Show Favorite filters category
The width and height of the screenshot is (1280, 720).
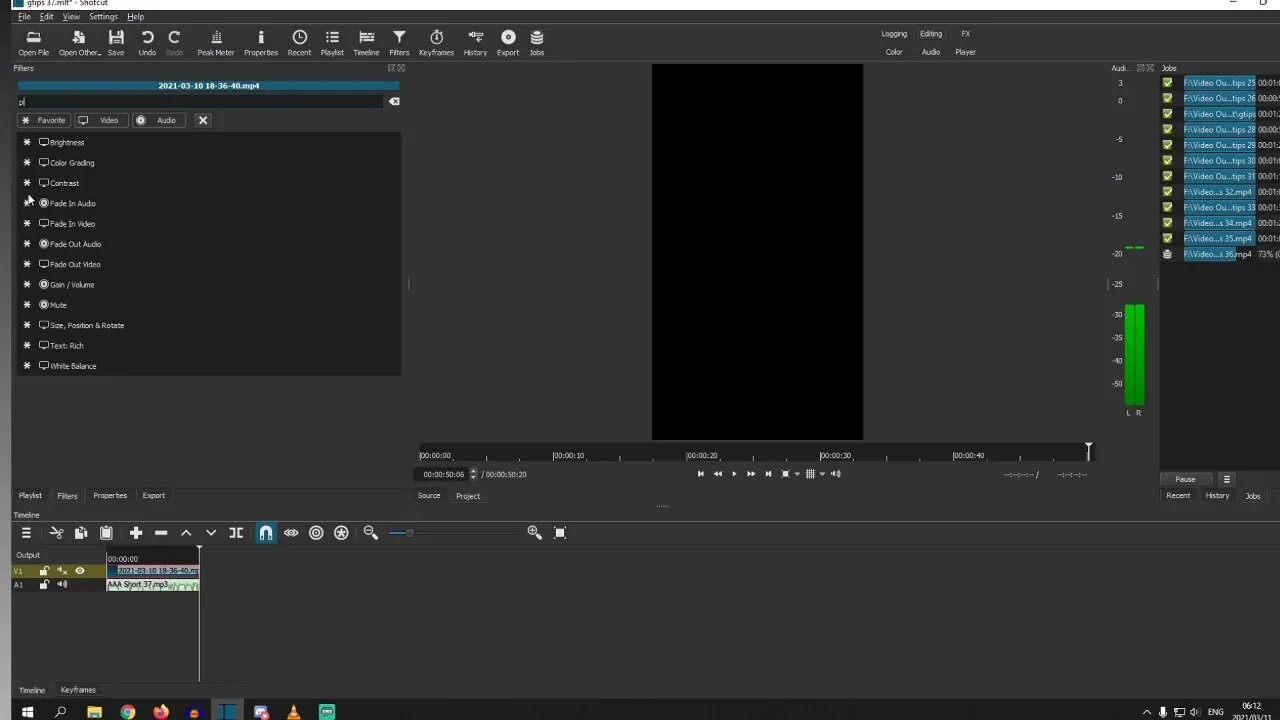click(43, 120)
